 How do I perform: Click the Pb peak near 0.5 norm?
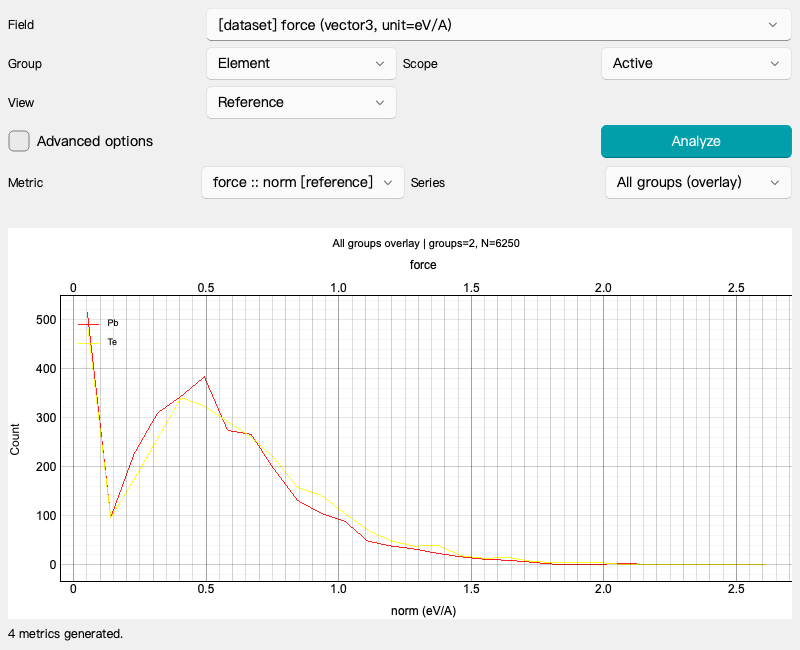tap(205, 377)
